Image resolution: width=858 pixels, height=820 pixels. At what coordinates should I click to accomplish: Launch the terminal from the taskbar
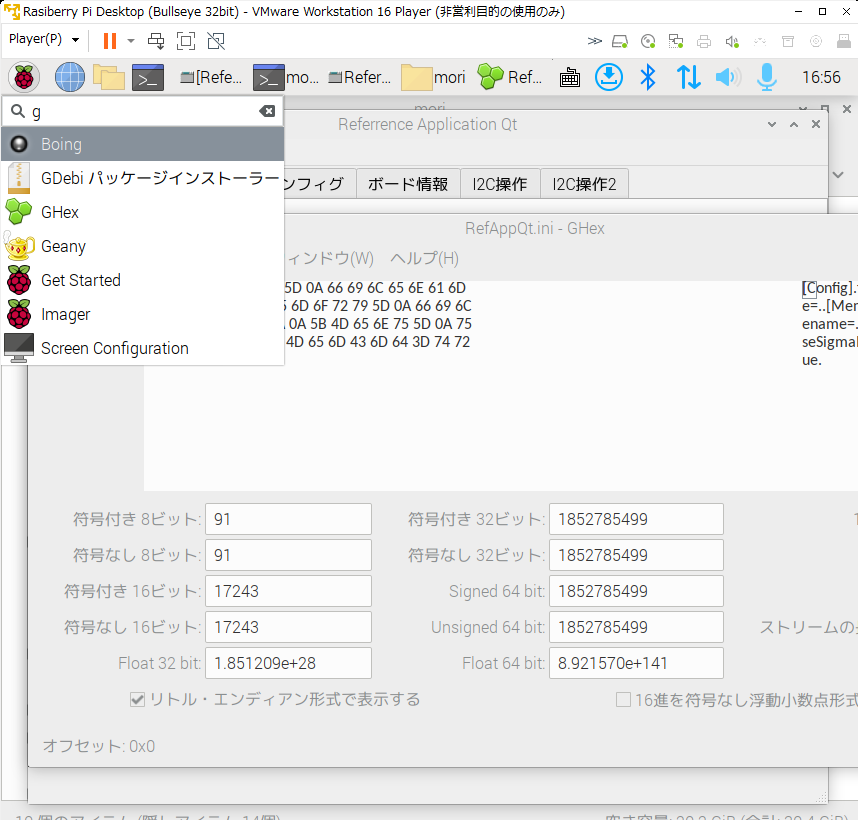point(148,77)
